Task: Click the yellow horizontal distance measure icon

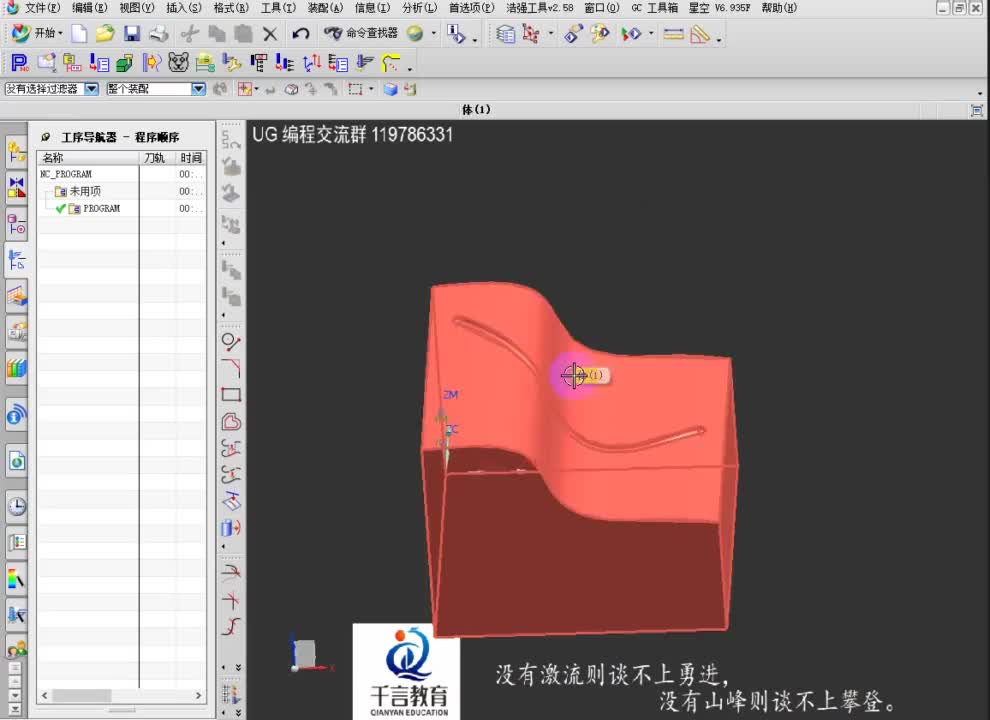Action: coord(673,33)
